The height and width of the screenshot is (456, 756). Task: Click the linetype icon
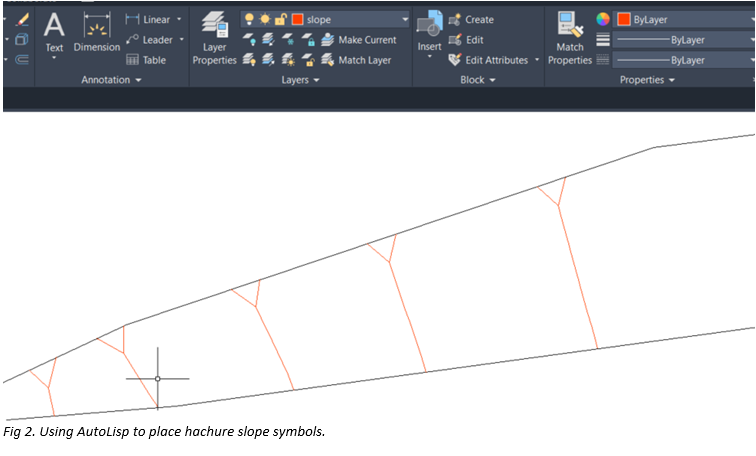coord(603,60)
